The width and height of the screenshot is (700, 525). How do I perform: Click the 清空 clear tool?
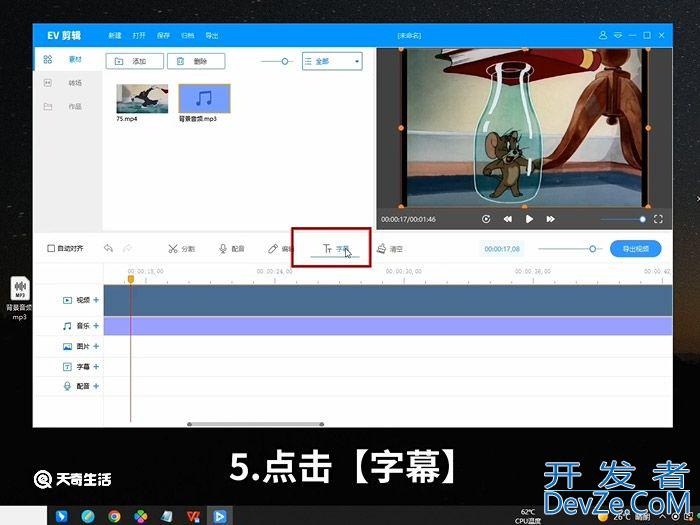[390, 249]
